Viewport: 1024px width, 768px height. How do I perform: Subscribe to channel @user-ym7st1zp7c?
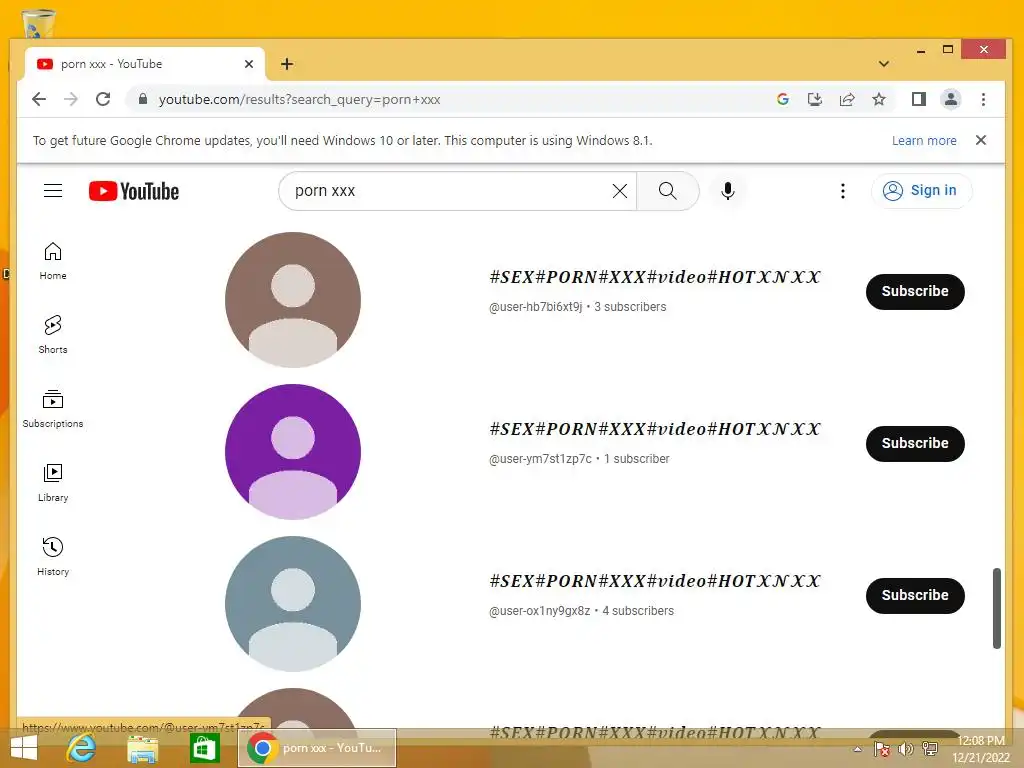click(915, 443)
